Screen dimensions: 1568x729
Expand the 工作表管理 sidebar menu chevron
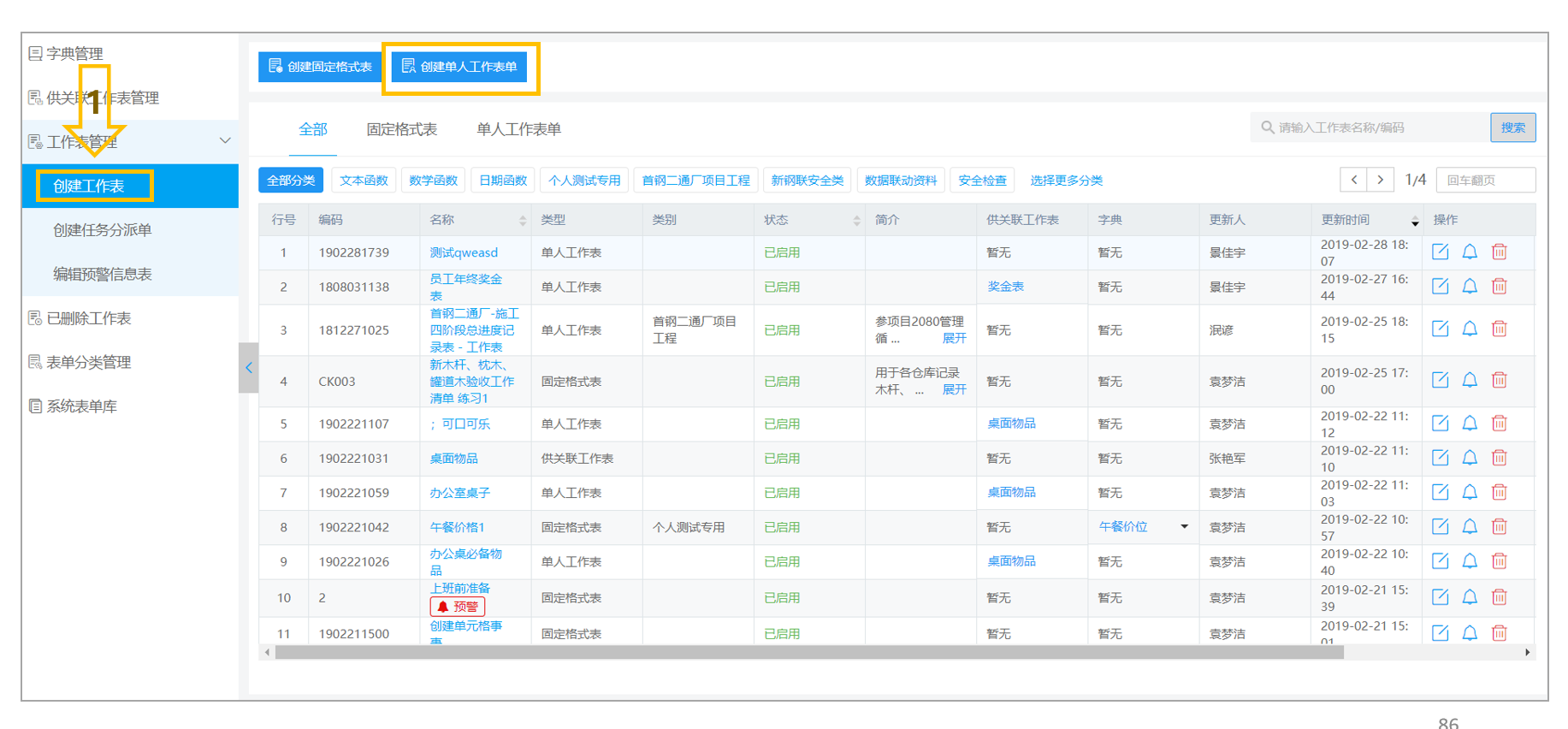pos(225,140)
